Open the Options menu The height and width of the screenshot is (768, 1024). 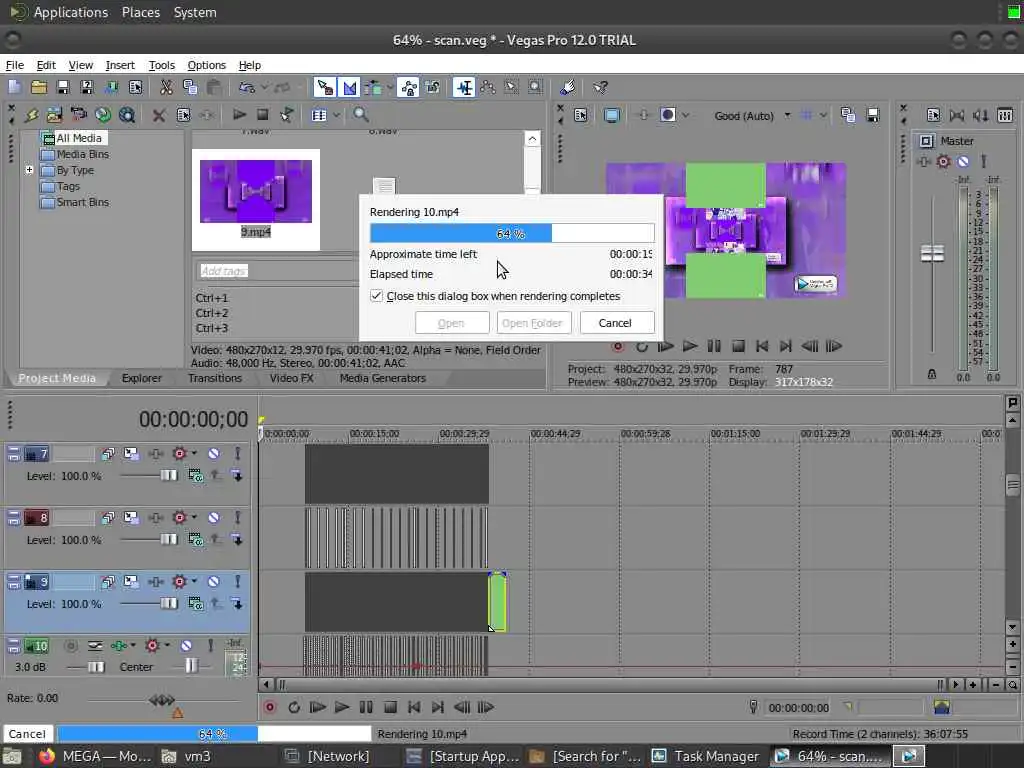(206, 65)
